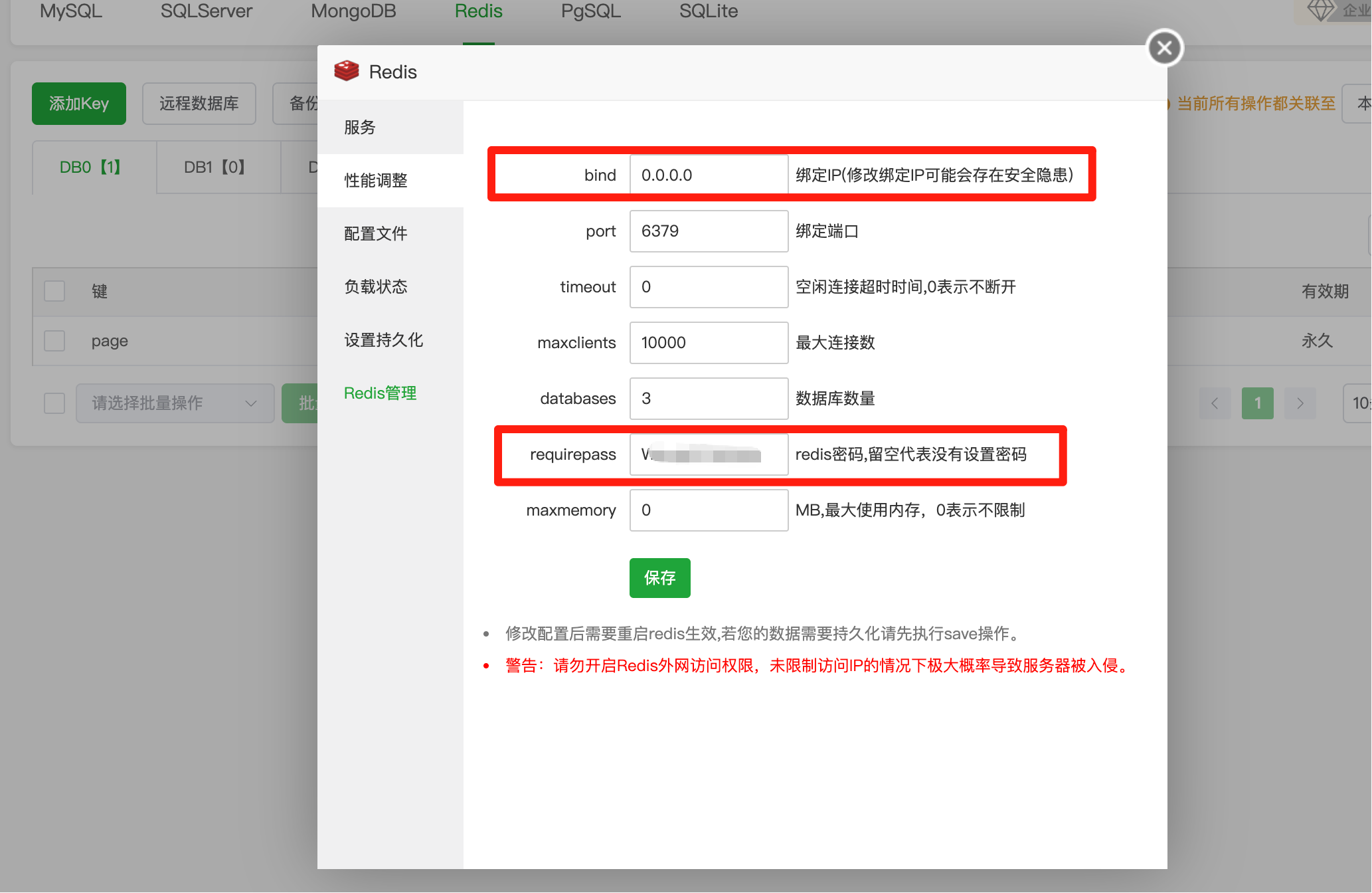The width and height of the screenshot is (1372, 893).
Task: Expand the 请选择批量操作 dropdown
Action: coord(175,403)
